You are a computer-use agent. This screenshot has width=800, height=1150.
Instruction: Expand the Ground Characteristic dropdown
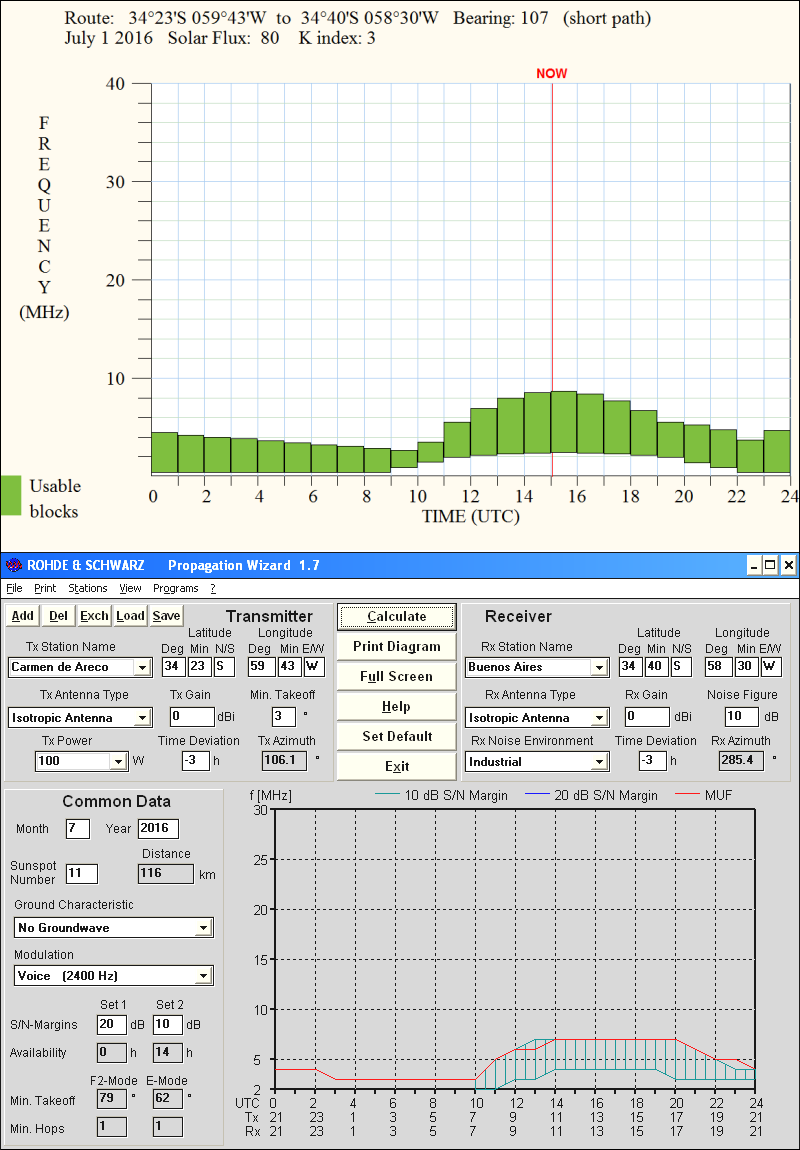pos(203,928)
